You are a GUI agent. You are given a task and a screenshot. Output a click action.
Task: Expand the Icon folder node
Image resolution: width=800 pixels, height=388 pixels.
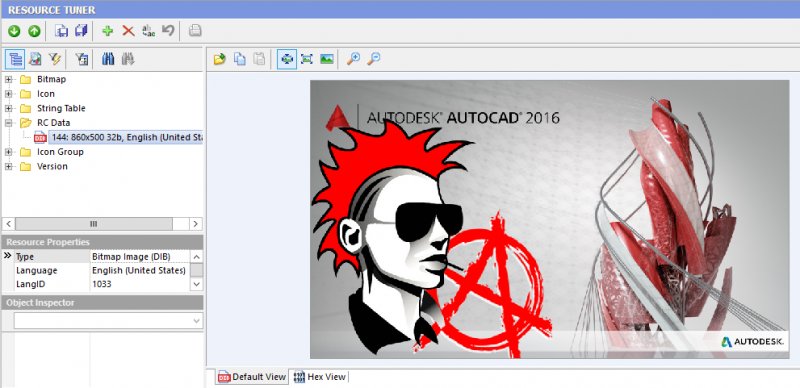(x=8, y=94)
